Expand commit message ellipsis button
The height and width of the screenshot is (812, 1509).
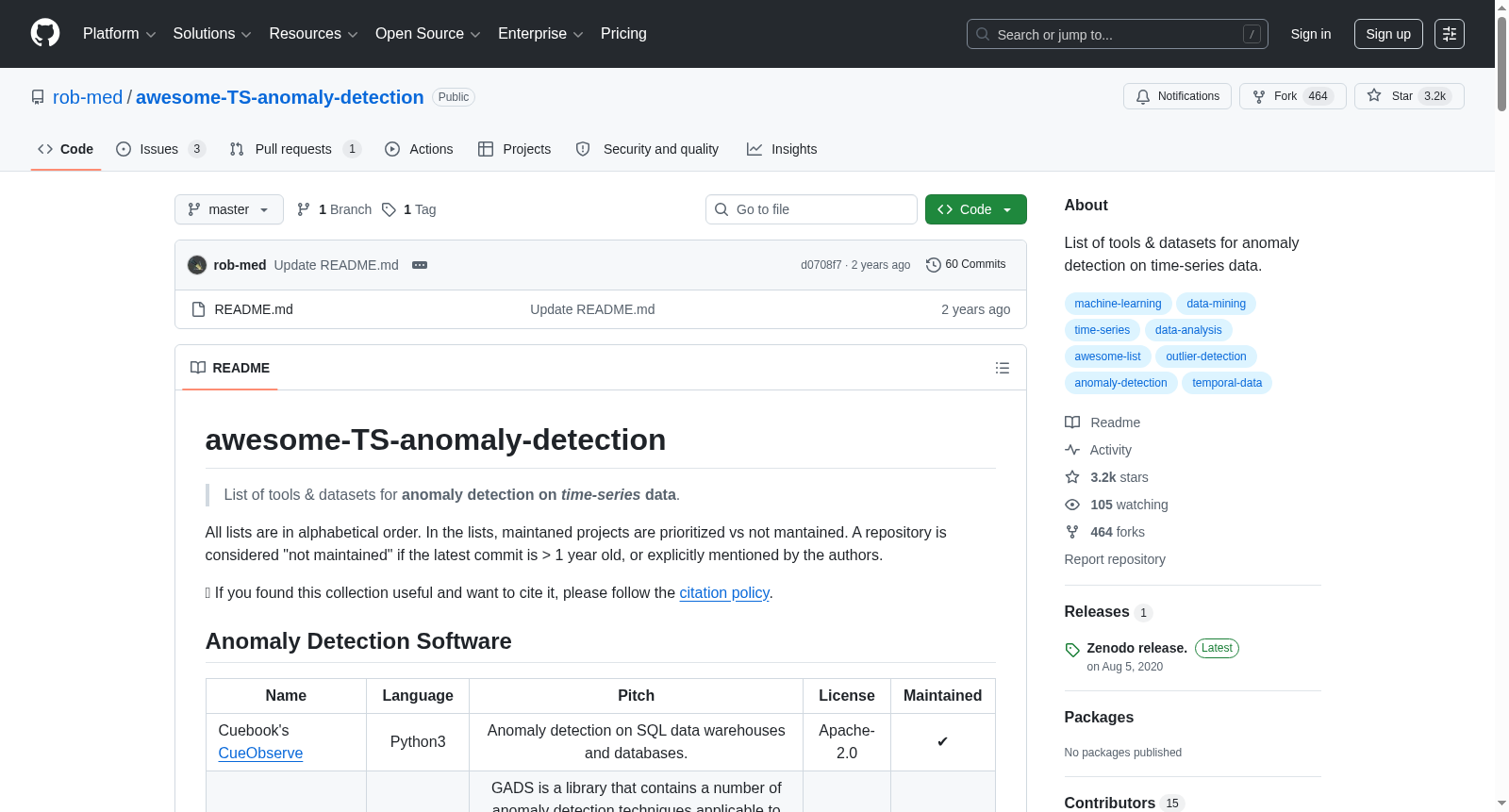click(420, 265)
